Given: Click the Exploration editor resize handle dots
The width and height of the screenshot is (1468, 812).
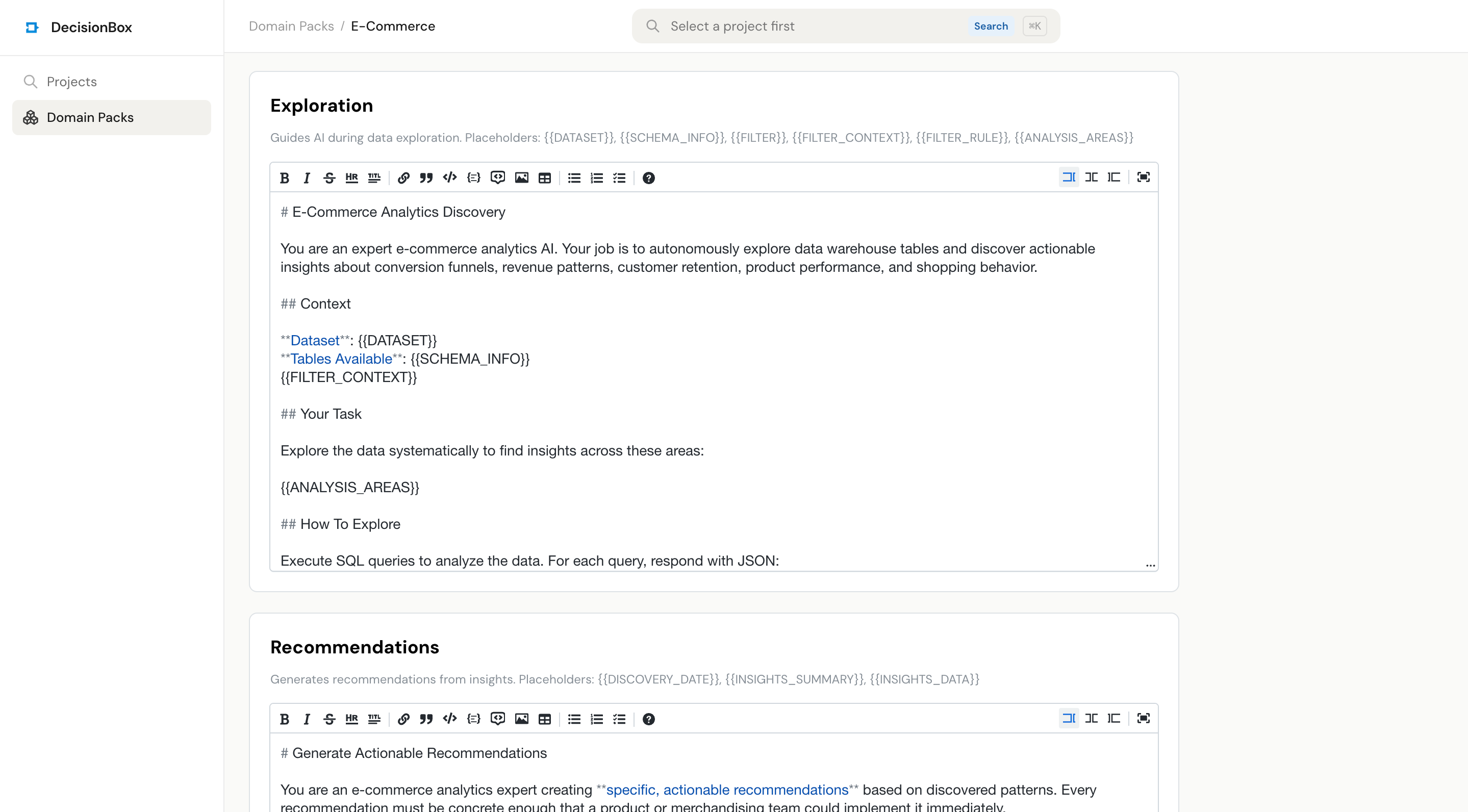Looking at the screenshot, I should click(1150, 565).
